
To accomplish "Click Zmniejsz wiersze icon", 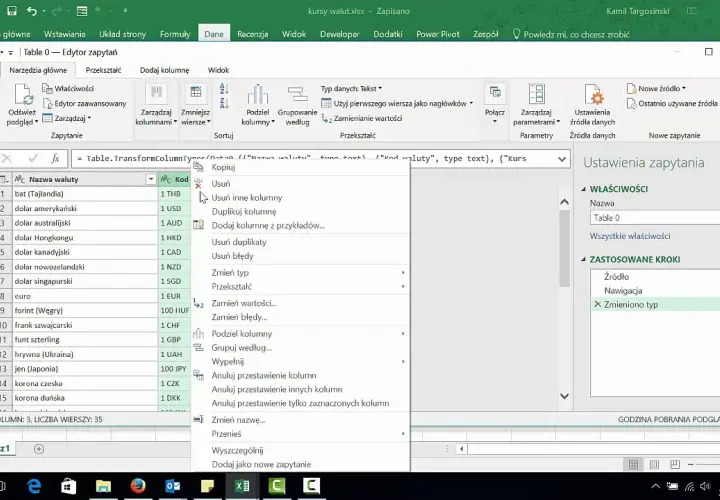I will coord(196,93).
